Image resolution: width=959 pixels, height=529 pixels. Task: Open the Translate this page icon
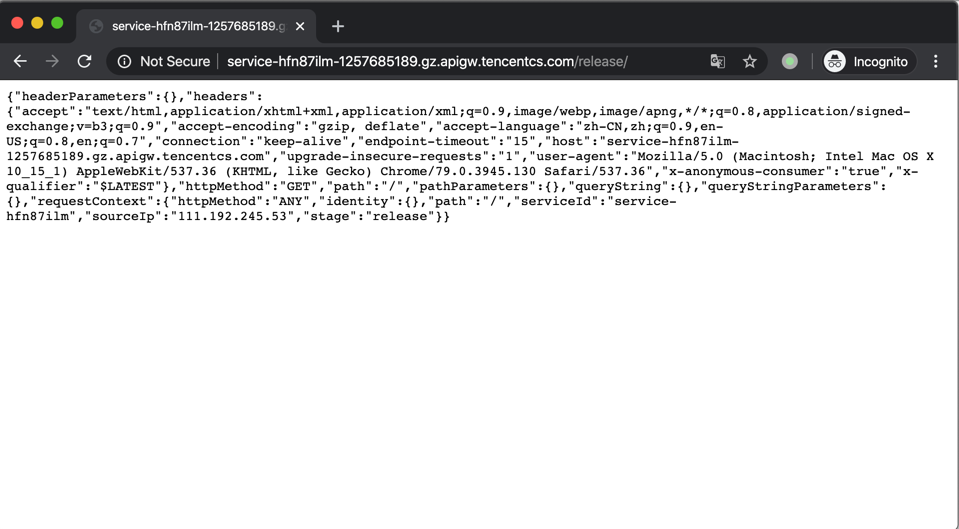point(717,61)
